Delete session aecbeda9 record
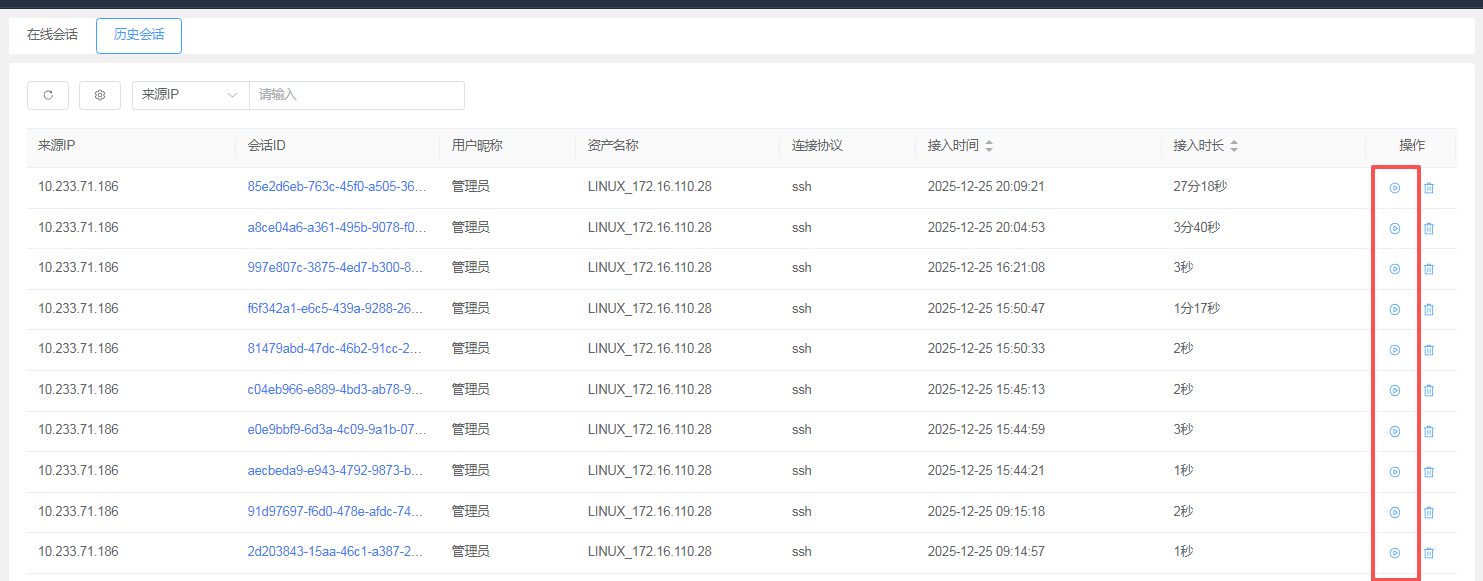 coord(1429,472)
